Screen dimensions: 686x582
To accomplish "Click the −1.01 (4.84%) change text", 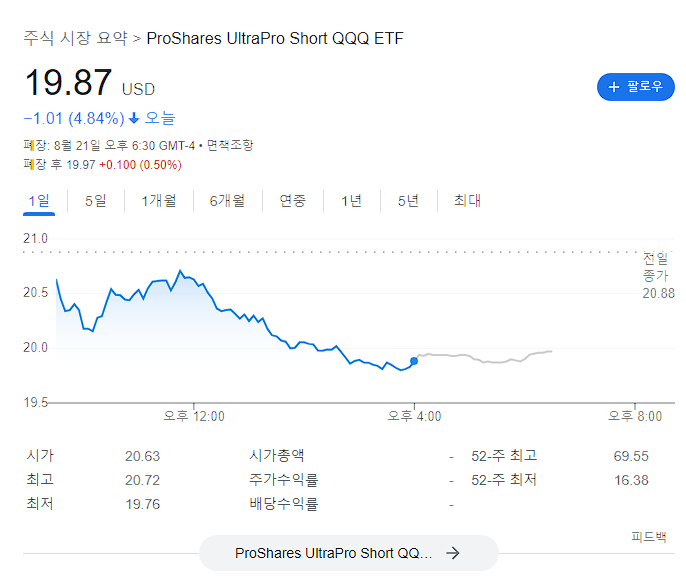I will pyautogui.click(x=74, y=118).
